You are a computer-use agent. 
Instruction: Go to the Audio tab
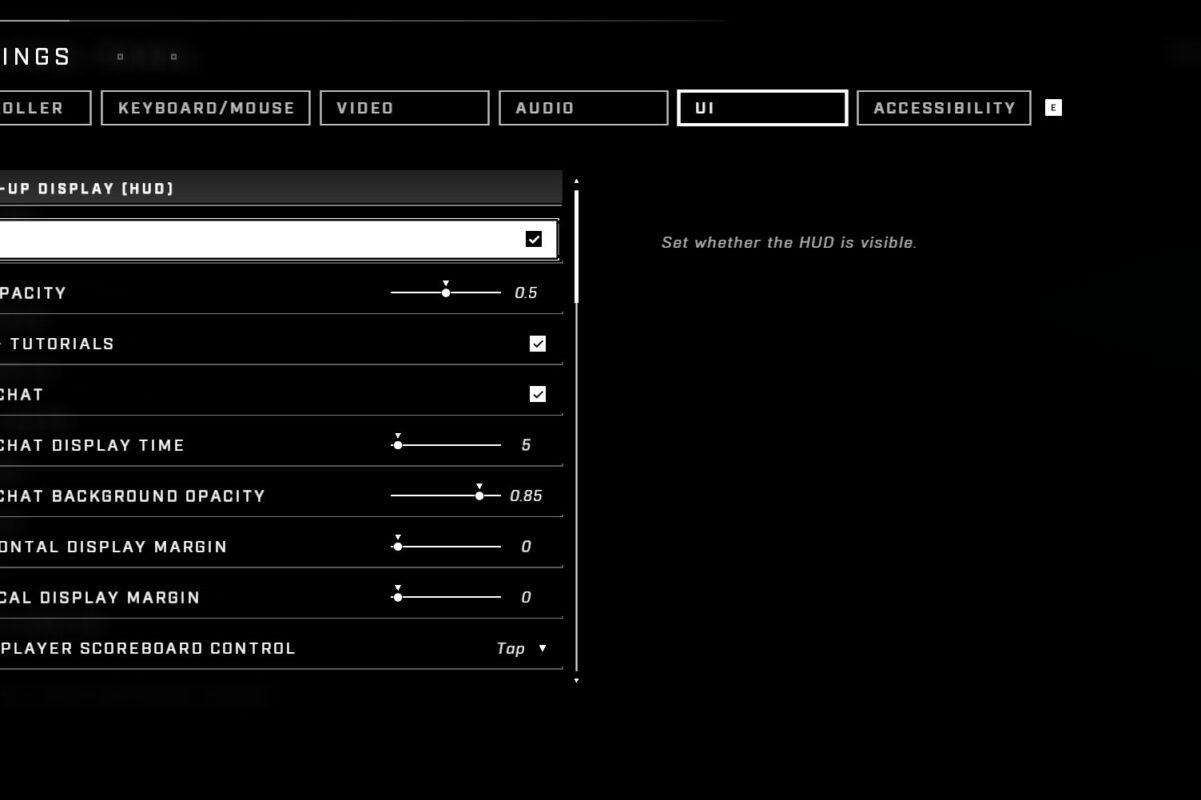(x=583, y=108)
